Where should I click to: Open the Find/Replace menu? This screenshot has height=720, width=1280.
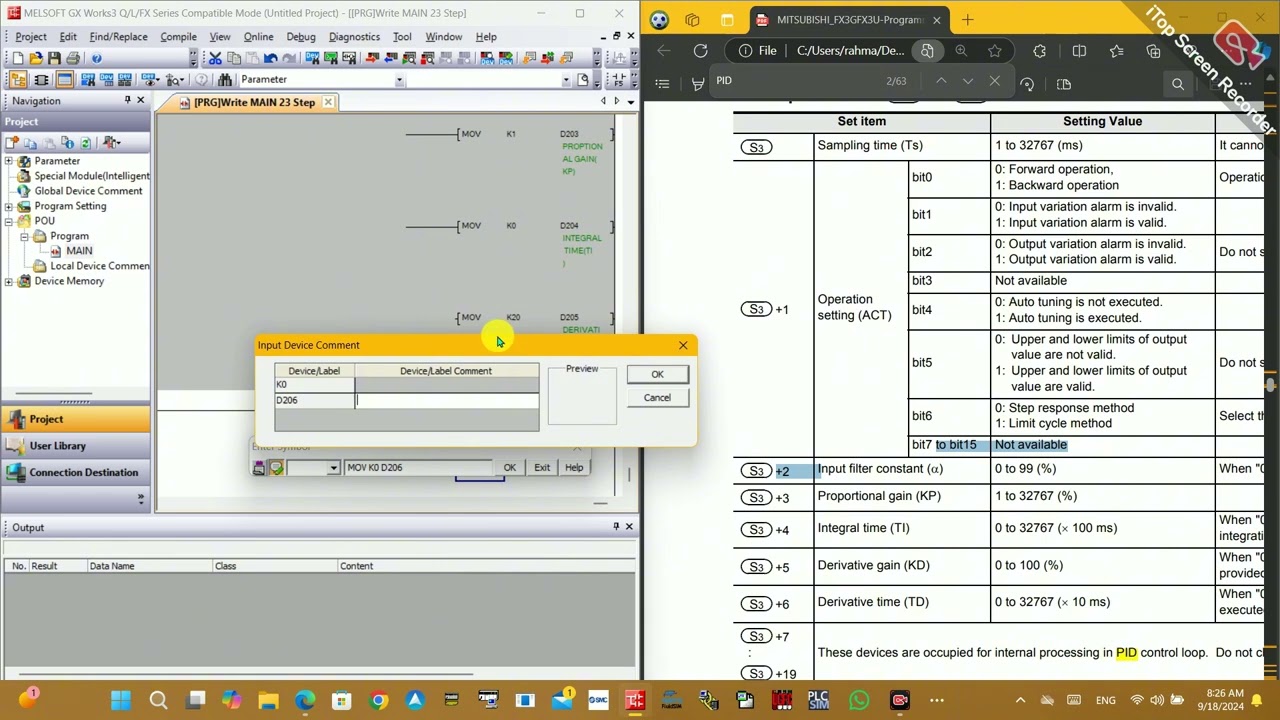coord(118,37)
